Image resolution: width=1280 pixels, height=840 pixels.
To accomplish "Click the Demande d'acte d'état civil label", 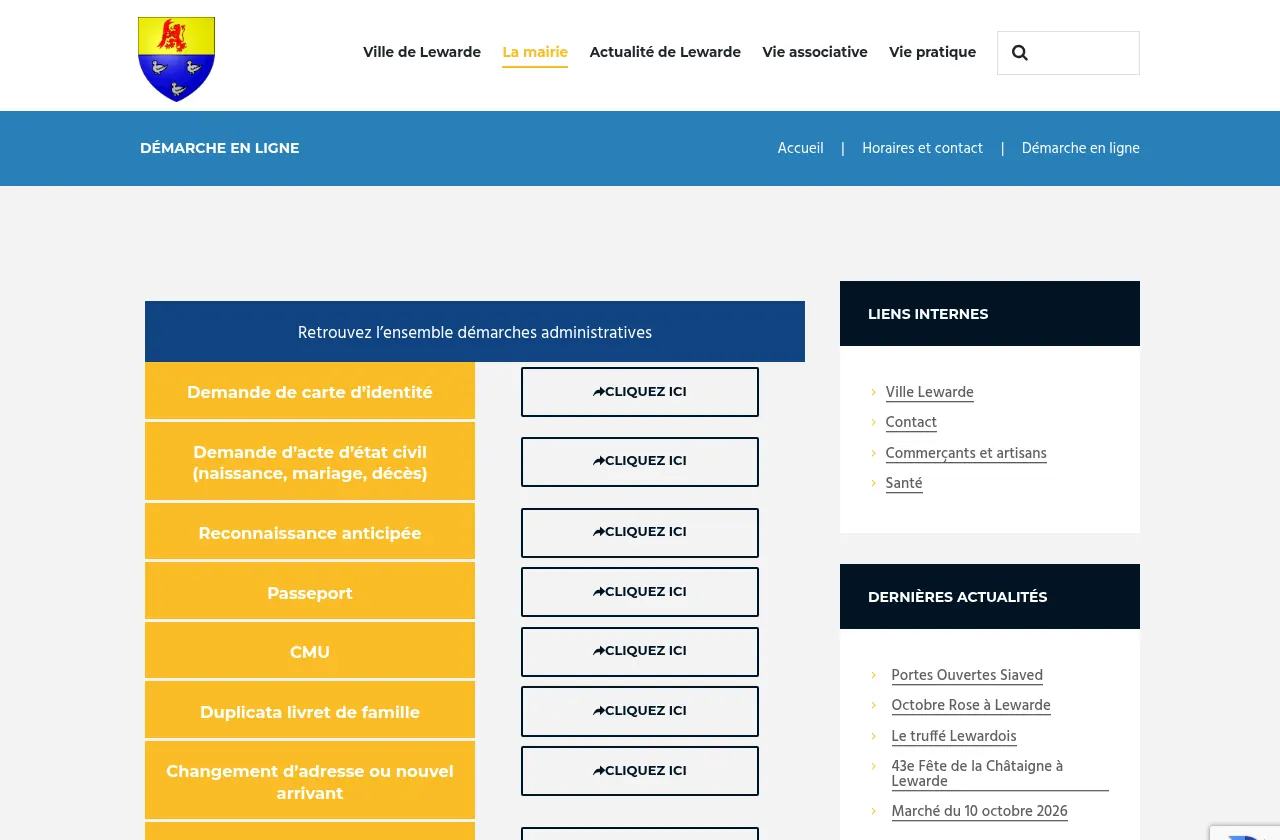I will click(310, 462).
